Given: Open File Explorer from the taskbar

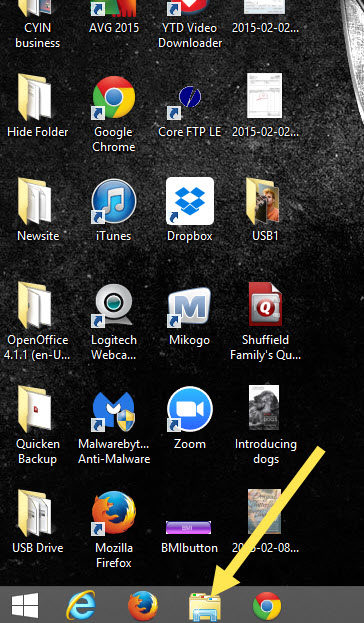Looking at the screenshot, I should (x=205, y=606).
